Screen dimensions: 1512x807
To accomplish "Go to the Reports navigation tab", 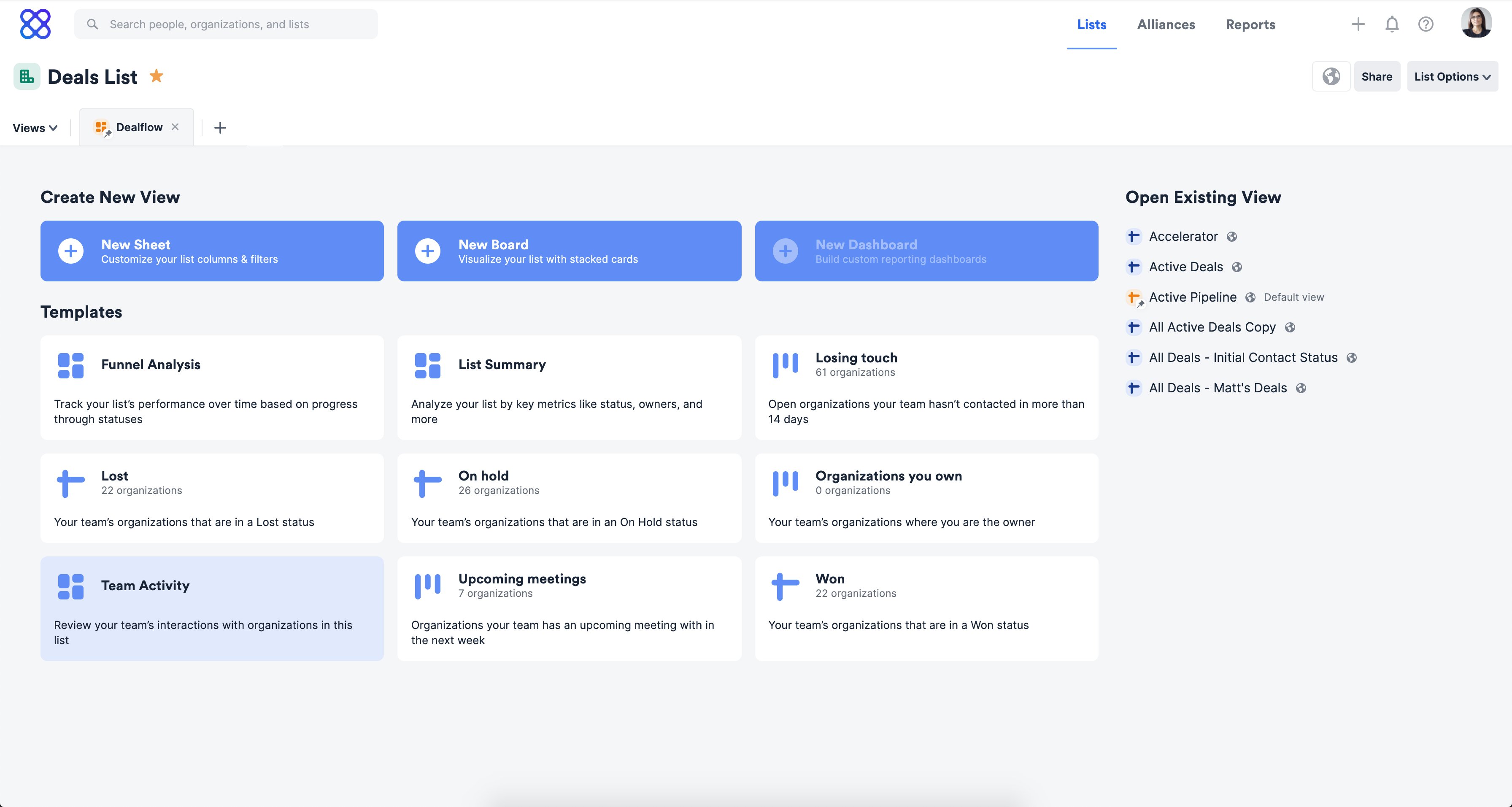I will [x=1250, y=24].
